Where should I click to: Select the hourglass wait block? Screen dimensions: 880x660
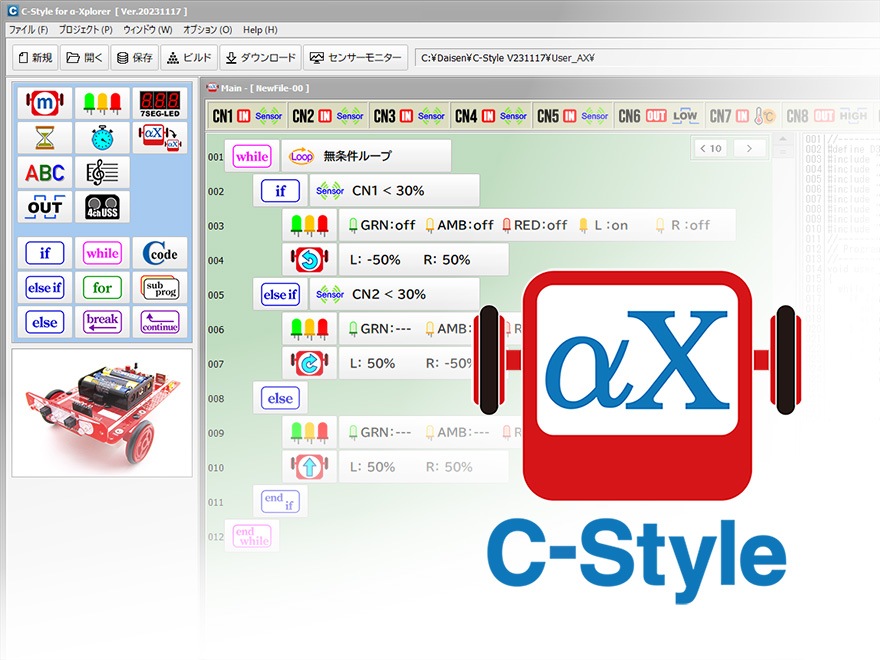click(44, 138)
